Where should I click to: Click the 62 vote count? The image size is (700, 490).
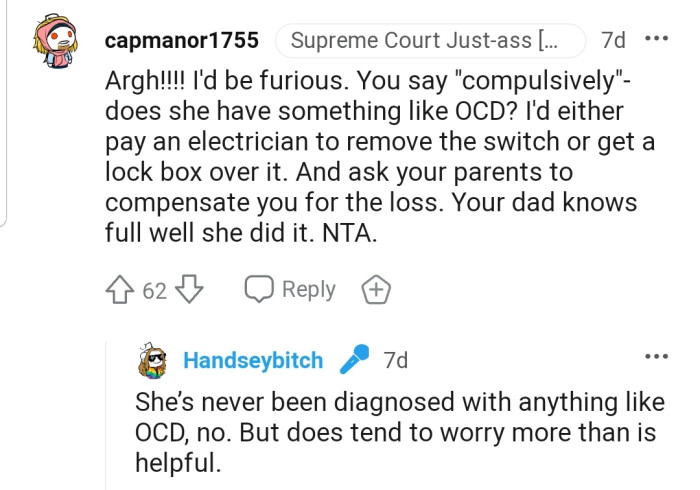pos(154,291)
